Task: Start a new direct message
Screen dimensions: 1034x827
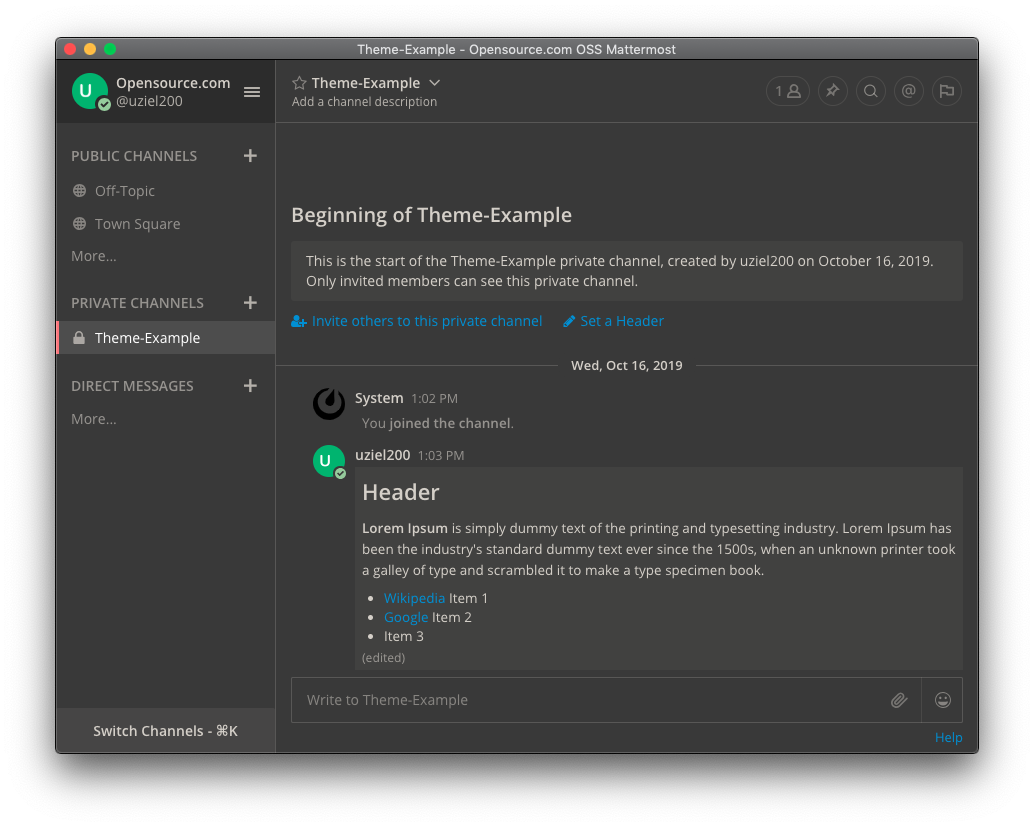Action: point(250,386)
